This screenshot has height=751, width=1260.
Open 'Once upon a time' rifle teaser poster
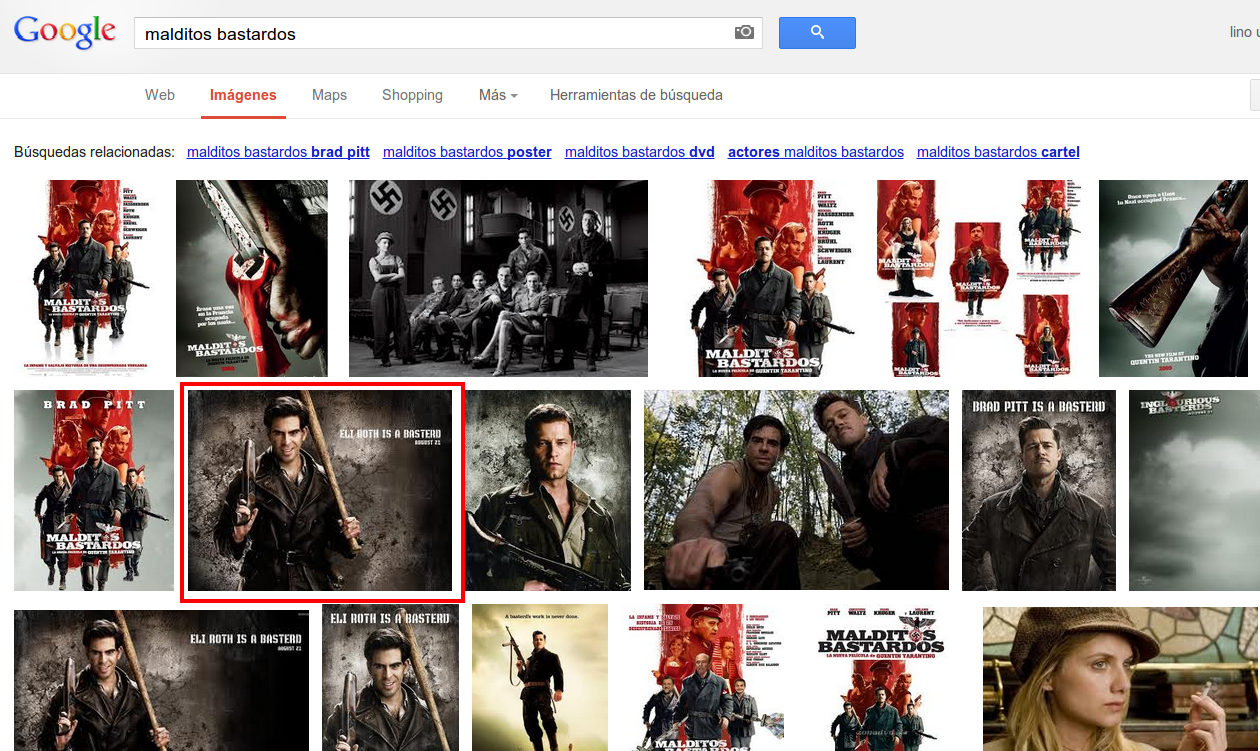[1173, 278]
